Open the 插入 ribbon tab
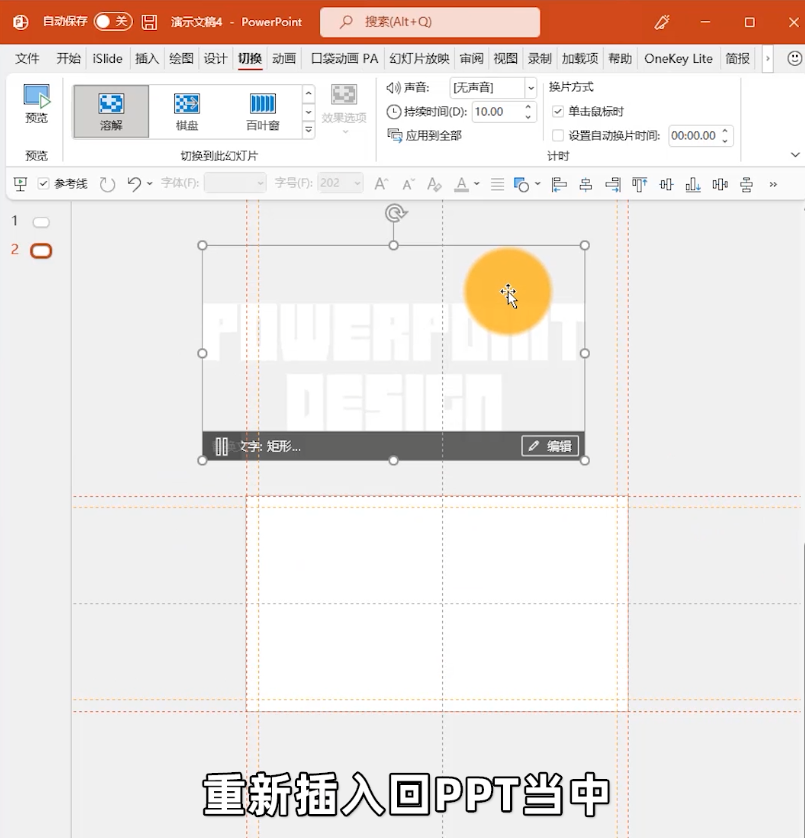This screenshot has height=838, width=805. point(147,59)
